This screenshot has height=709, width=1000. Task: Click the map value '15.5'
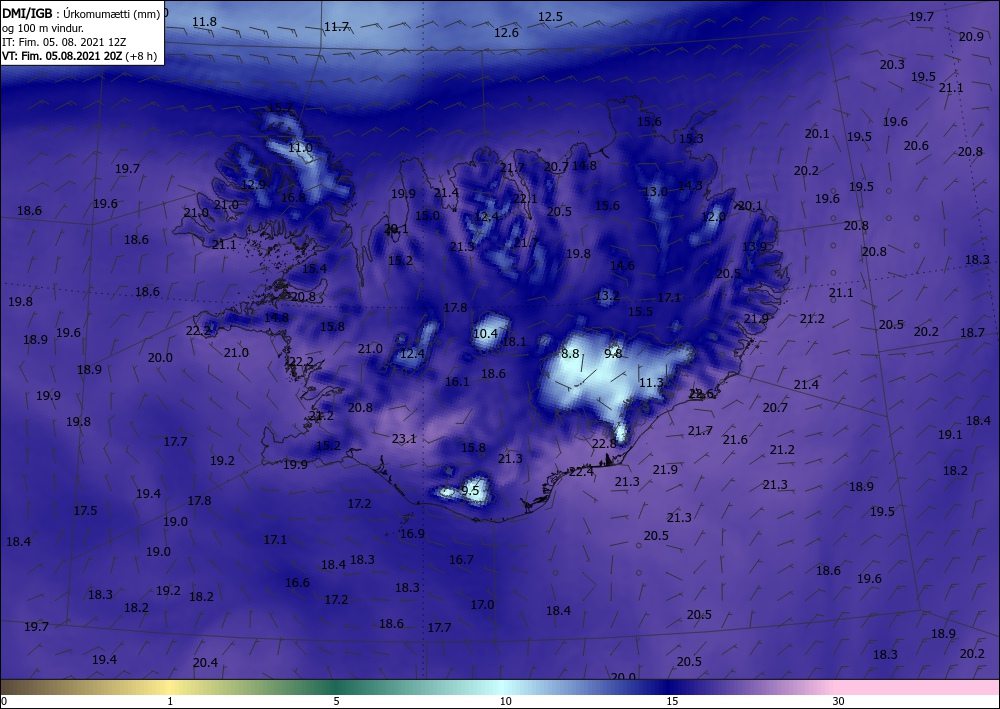[640, 312]
